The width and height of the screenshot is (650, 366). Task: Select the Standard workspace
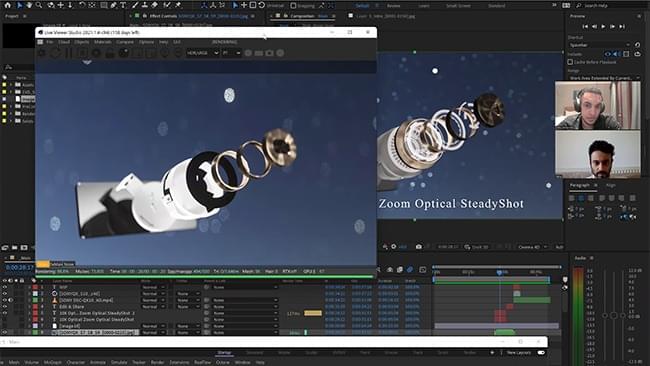[x=496, y=6]
